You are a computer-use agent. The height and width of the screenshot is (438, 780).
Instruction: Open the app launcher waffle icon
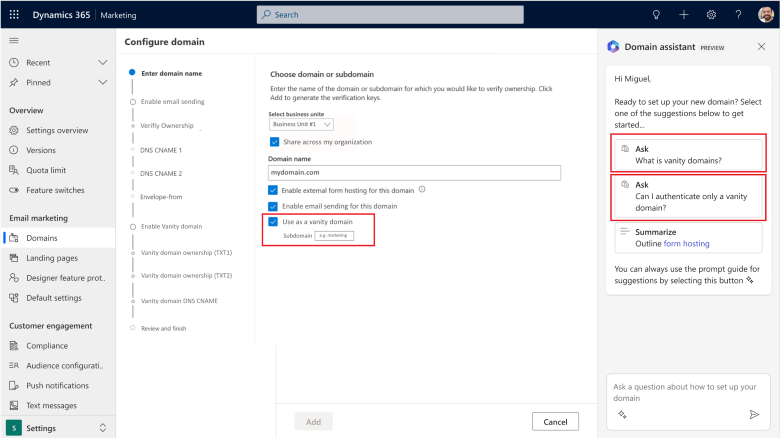click(x=15, y=15)
